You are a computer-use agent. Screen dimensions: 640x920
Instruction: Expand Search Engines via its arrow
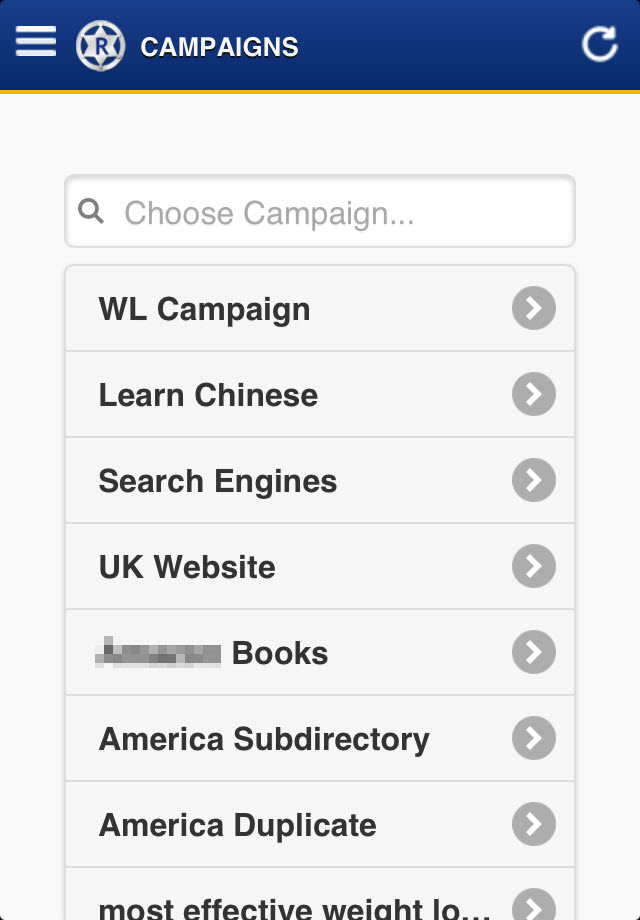[534, 481]
